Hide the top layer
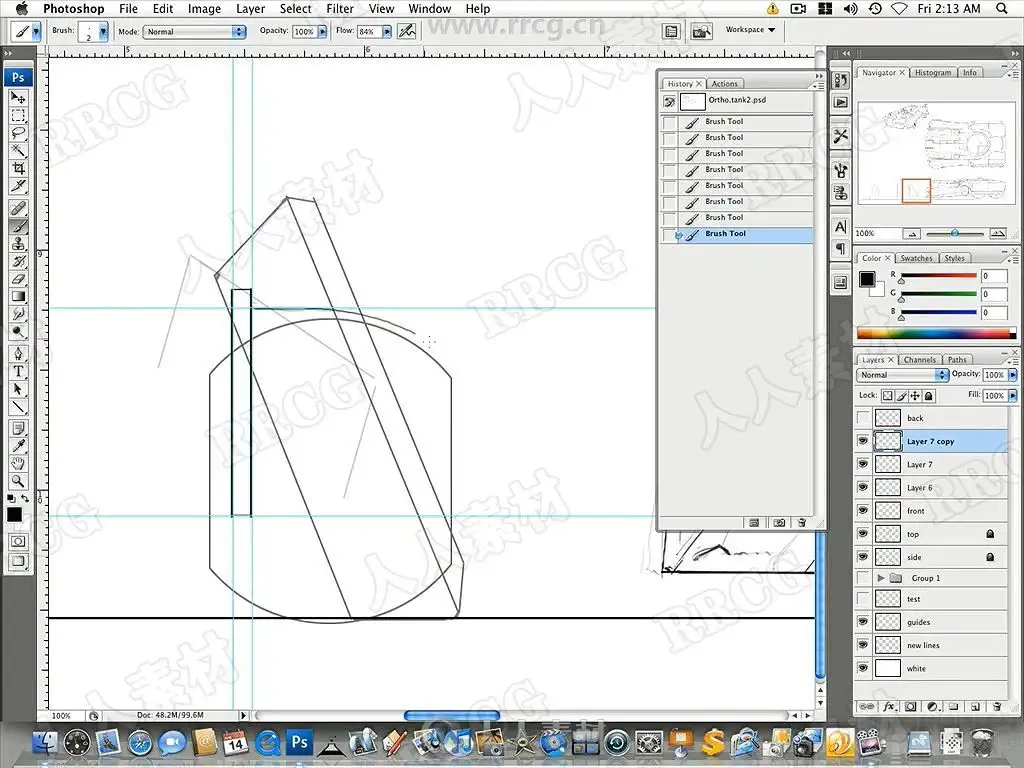The width and height of the screenshot is (1024, 768). [x=863, y=534]
